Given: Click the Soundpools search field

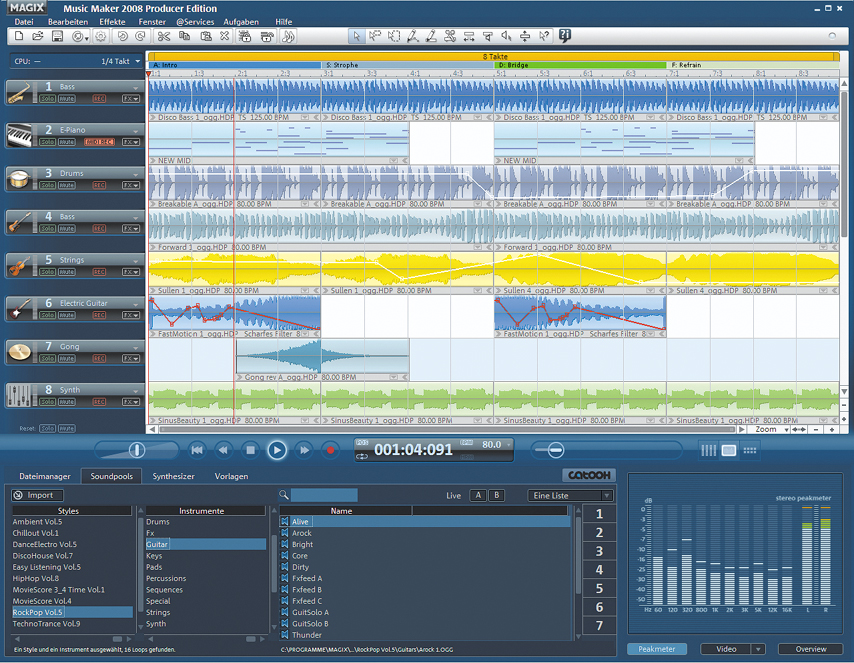Looking at the screenshot, I should pos(324,495).
